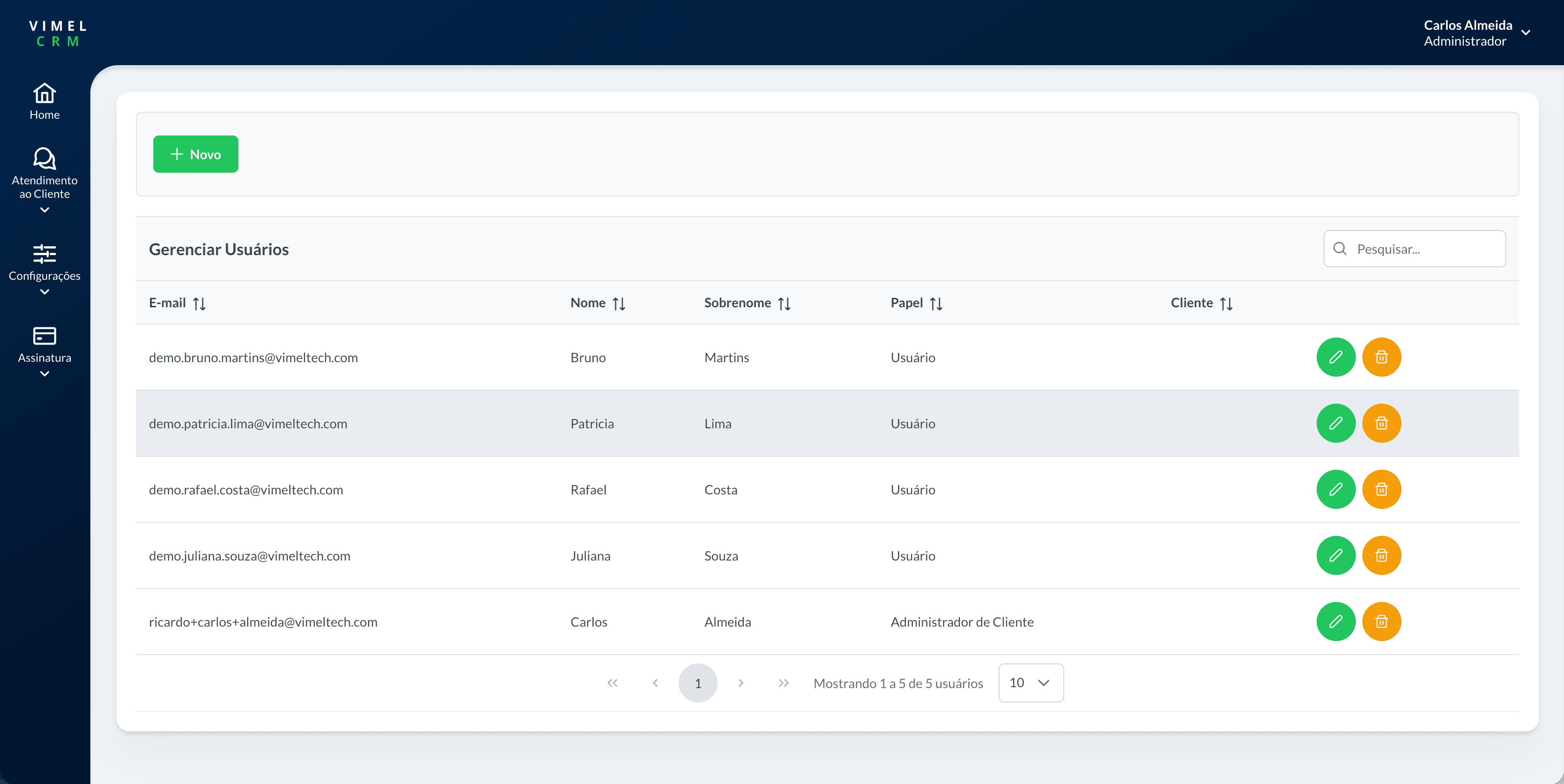Click the Assinatura card icon
This screenshot has width=1564, height=784.
(x=44, y=336)
